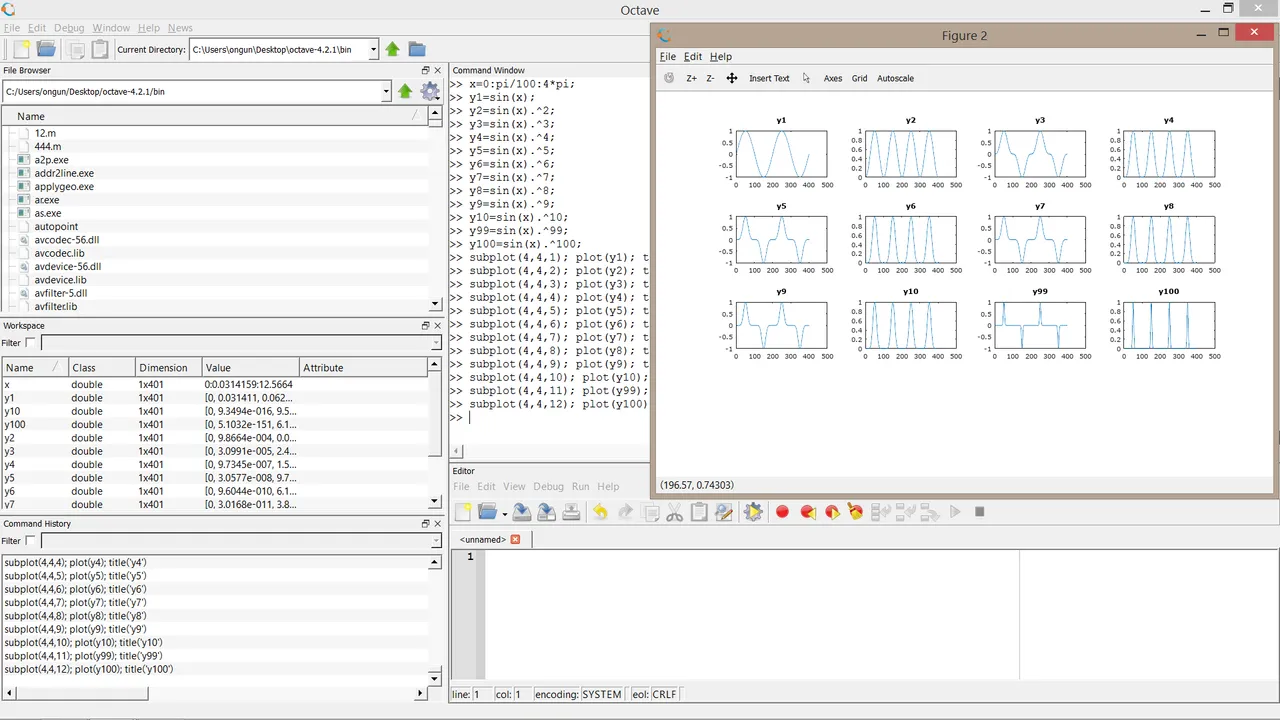The image size is (1280, 720).
Task: Toggle breakpoint with red circle icon
Action: (x=782, y=512)
